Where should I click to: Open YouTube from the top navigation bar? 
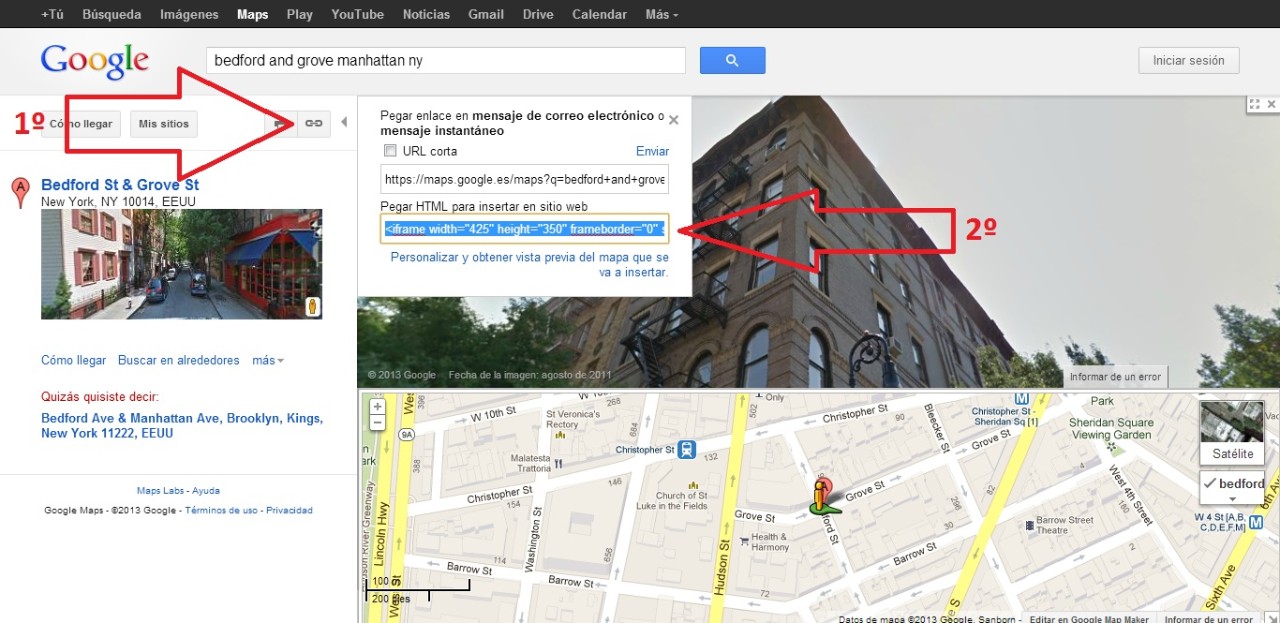(357, 15)
